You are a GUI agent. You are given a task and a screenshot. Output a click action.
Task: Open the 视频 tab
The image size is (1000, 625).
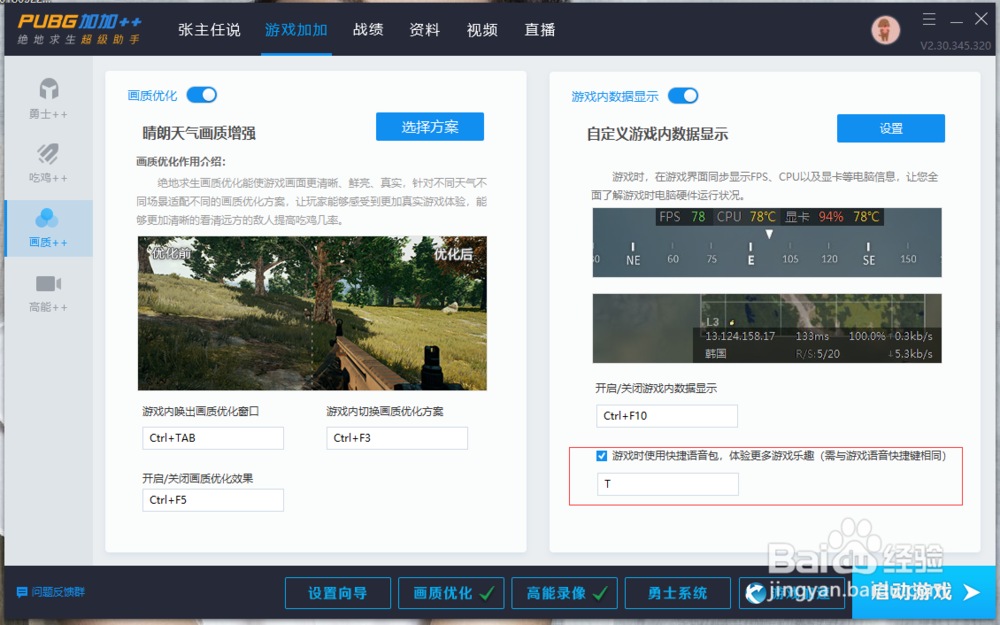482,30
